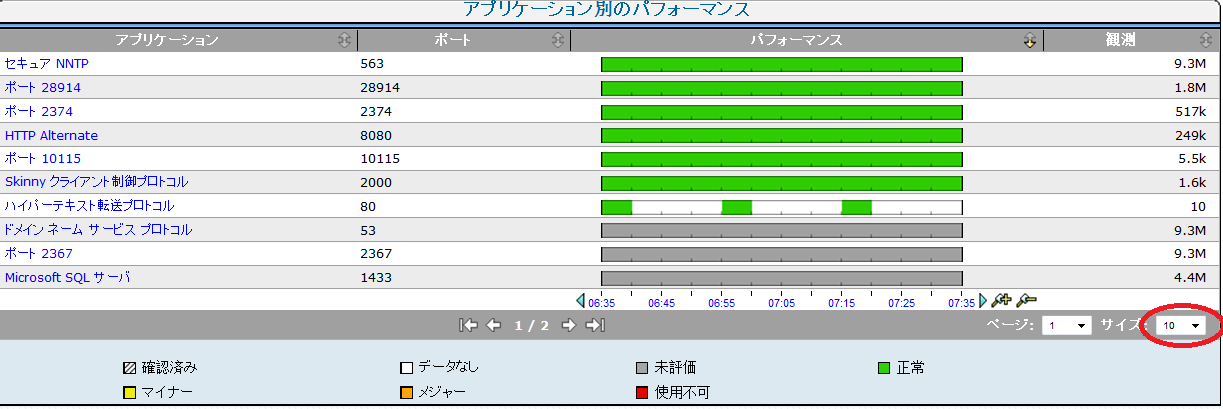Click the 未評価 gray legend swatch

coord(642,368)
